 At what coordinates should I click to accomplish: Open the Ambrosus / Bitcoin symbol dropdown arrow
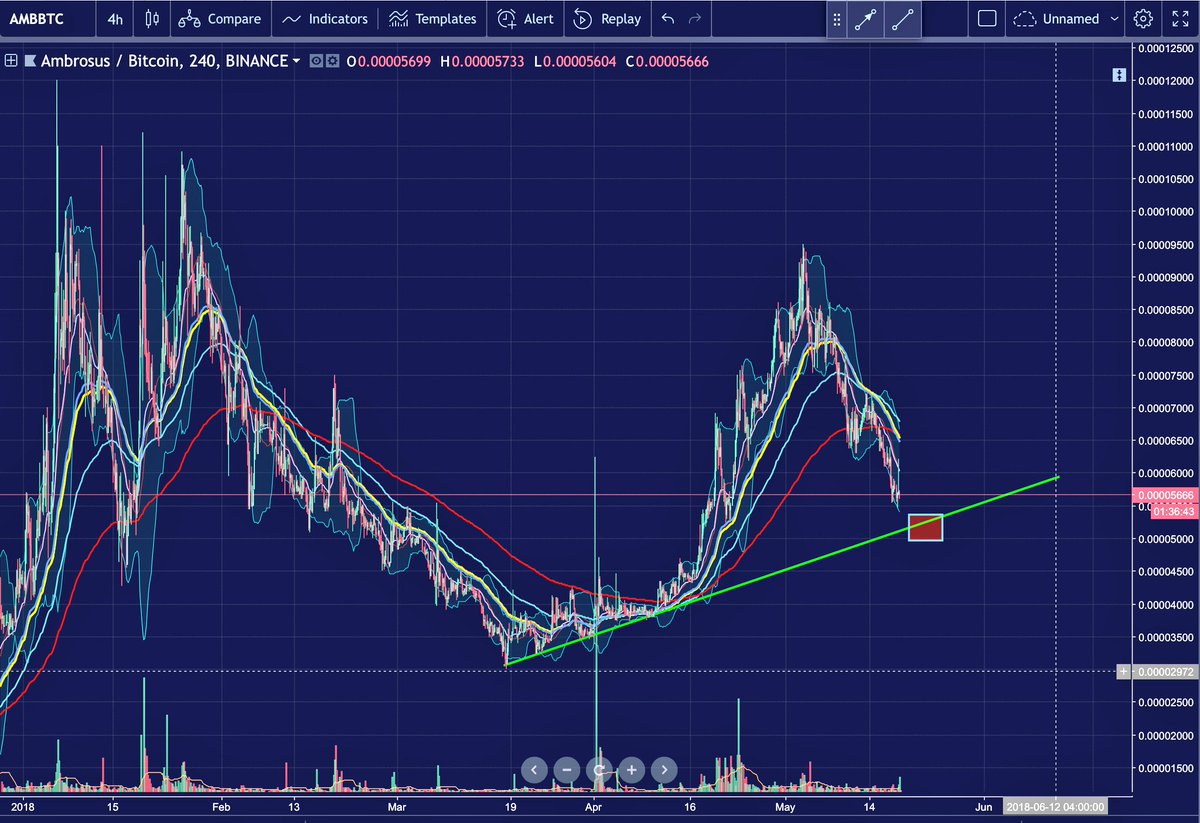[x=296, y=62]
